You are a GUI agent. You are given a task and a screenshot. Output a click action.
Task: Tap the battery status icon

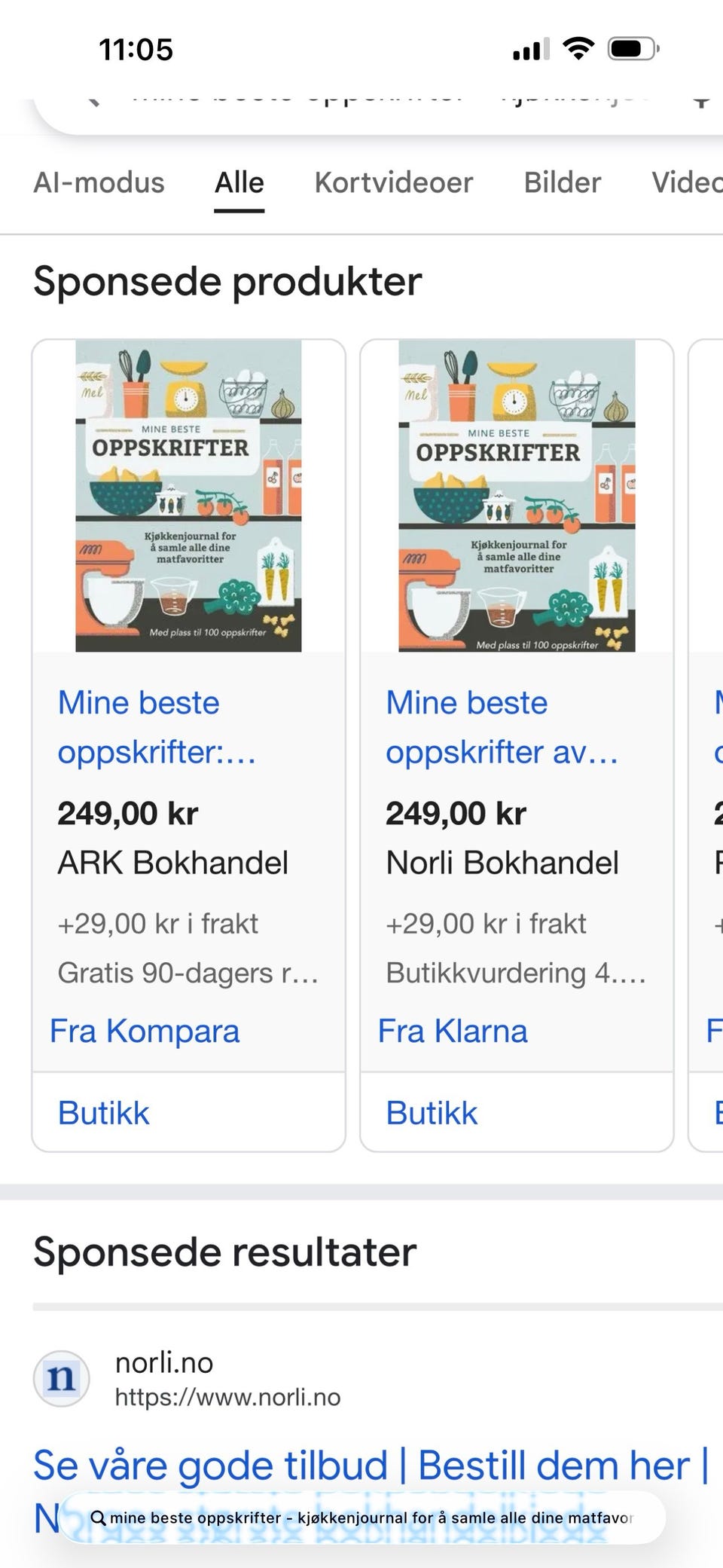[x=634, y=49]
